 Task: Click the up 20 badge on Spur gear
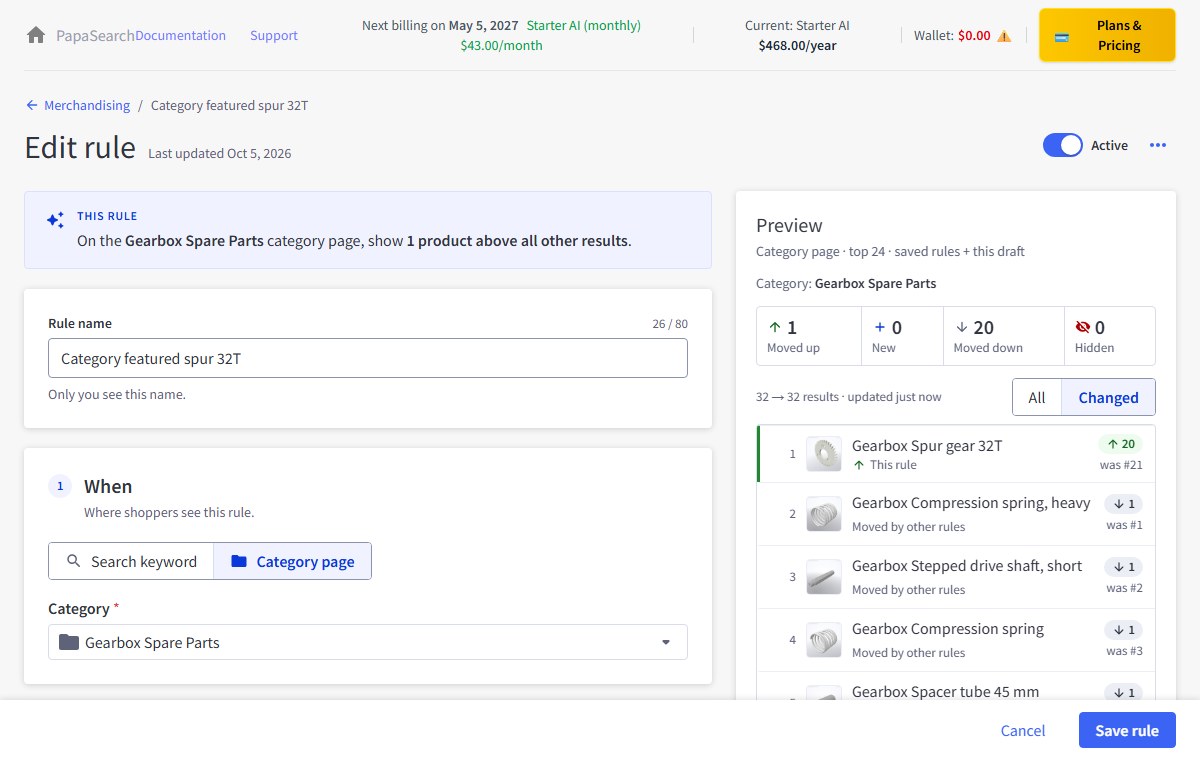1120,444
